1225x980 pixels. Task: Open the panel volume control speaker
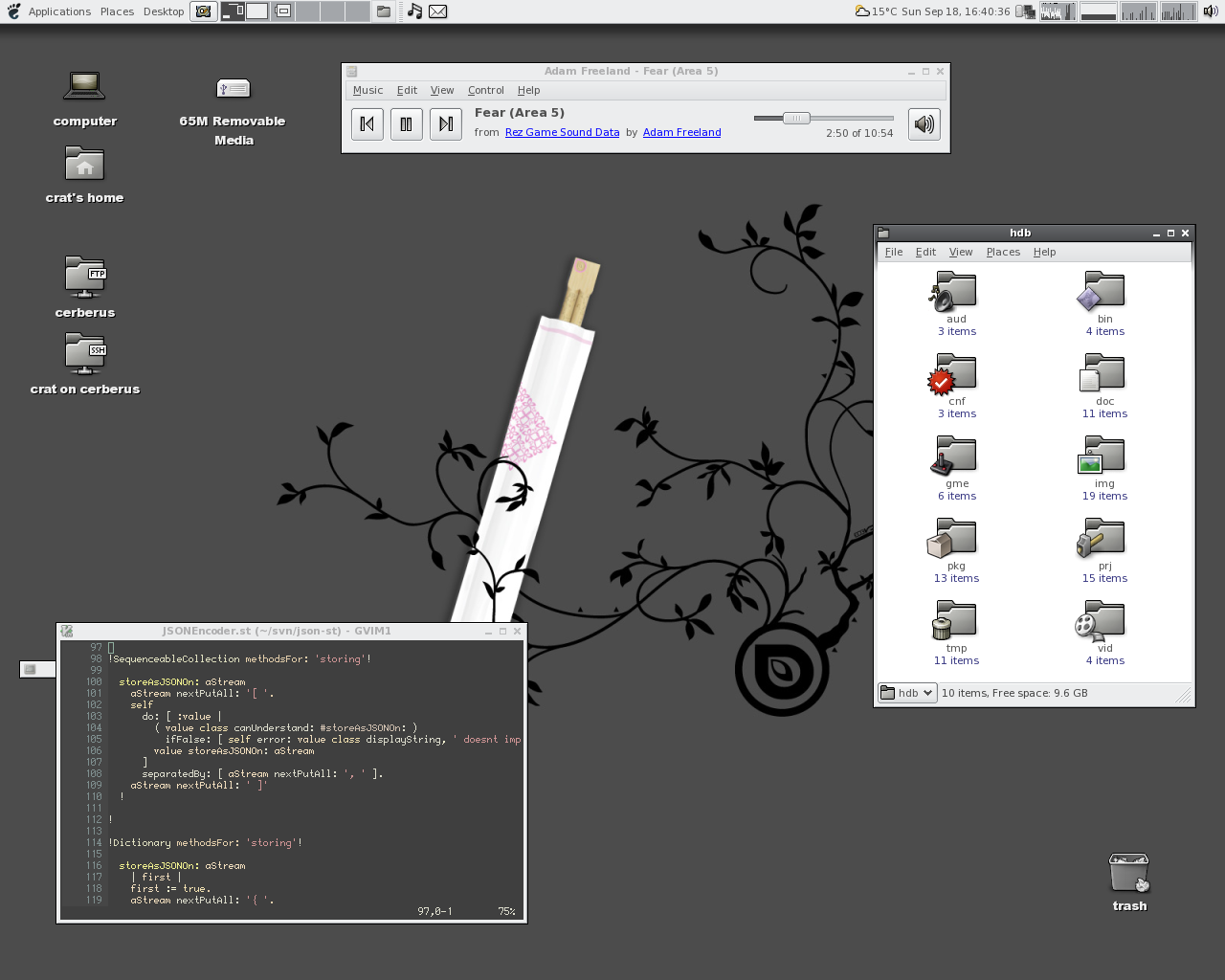point(1211,11)
